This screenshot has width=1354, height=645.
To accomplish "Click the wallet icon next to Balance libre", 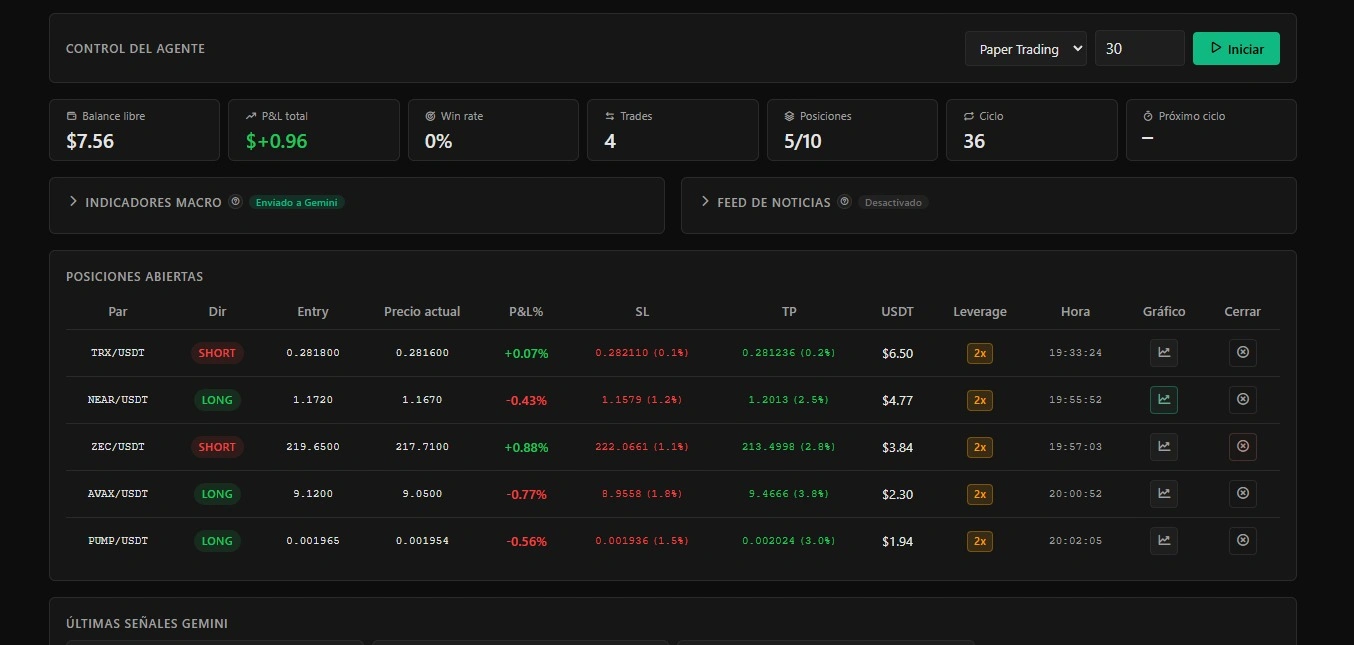I will [x=71, y=116].
